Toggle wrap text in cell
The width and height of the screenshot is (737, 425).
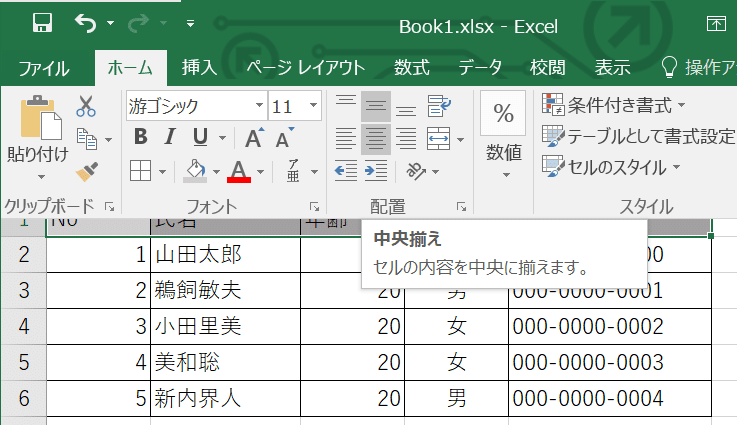(439, 106)
